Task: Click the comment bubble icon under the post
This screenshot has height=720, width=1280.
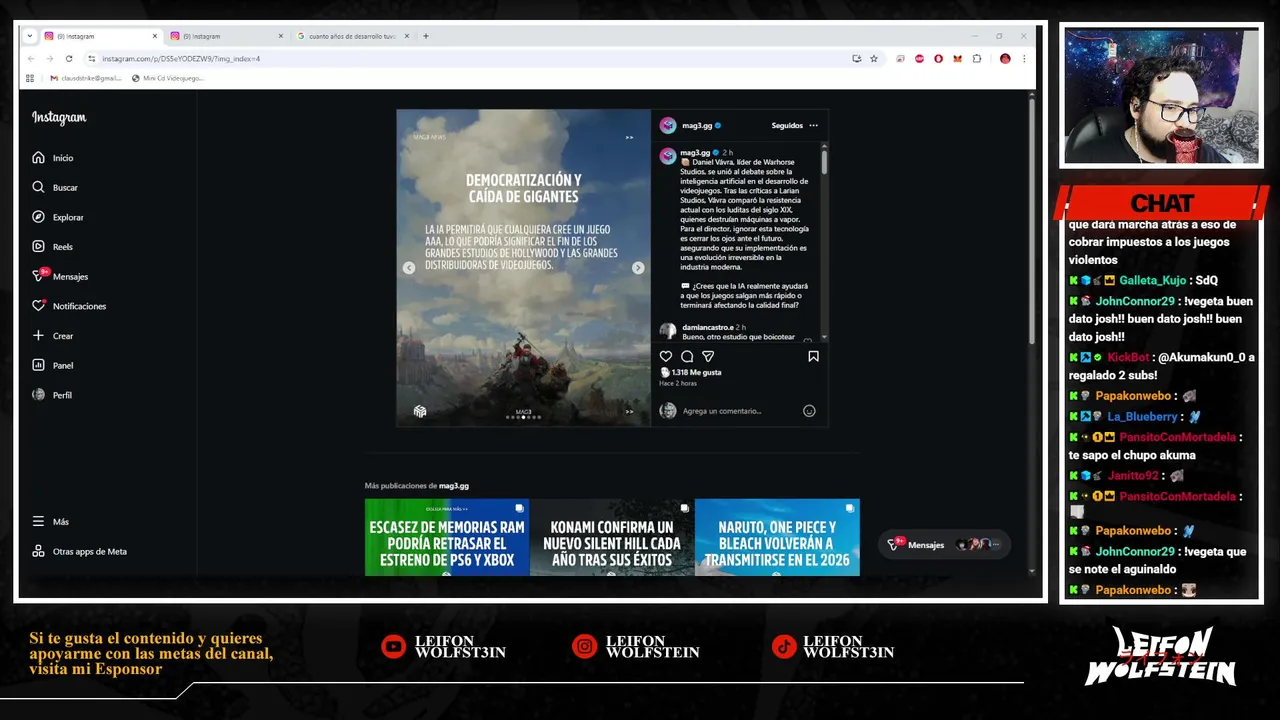Action: (x=687, y=356)
